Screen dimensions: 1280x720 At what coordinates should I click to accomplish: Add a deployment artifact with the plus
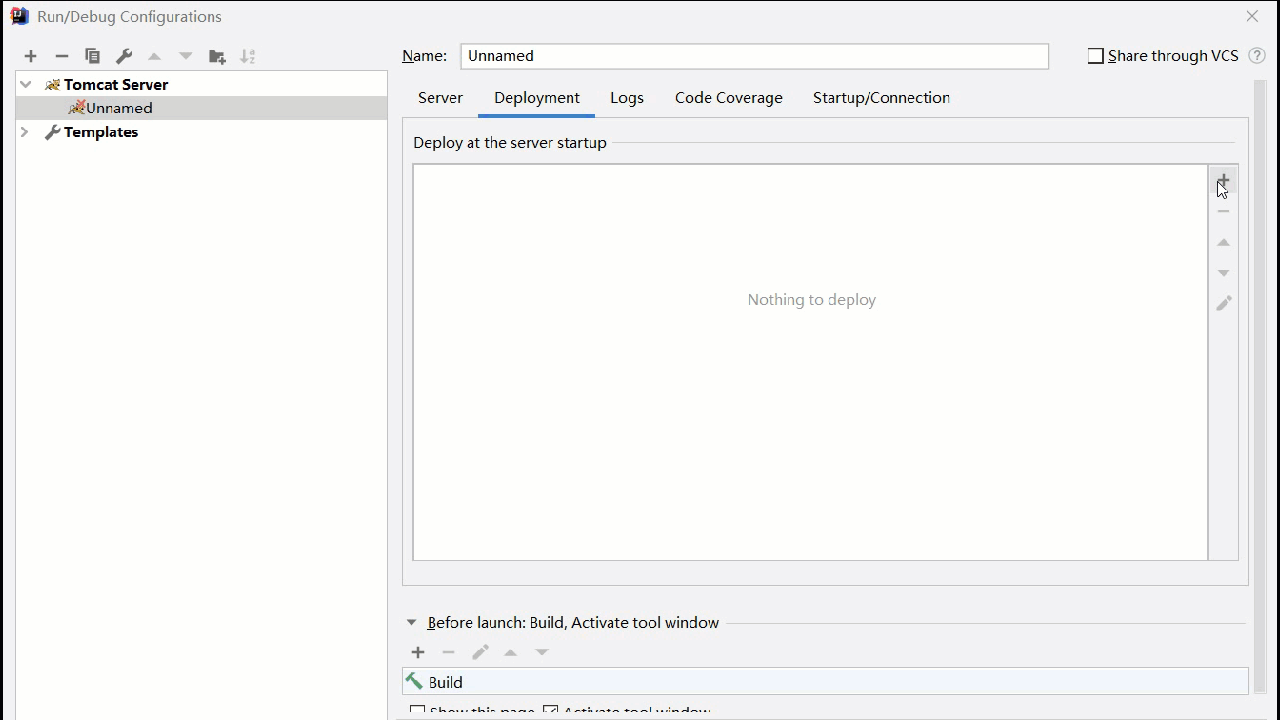[x=1223, y=180]
